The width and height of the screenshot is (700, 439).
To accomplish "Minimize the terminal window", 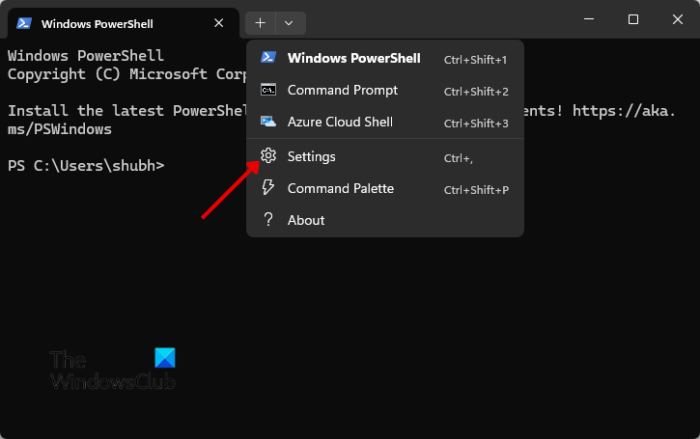I will tap(587, 20).
